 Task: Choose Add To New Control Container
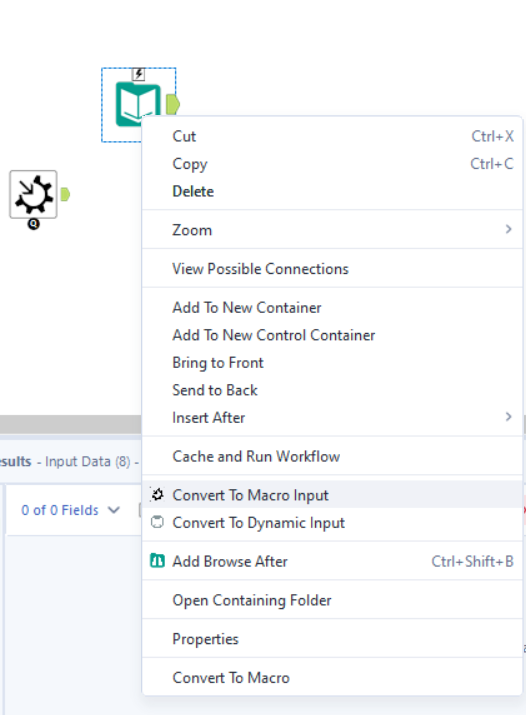coord(332,335)
